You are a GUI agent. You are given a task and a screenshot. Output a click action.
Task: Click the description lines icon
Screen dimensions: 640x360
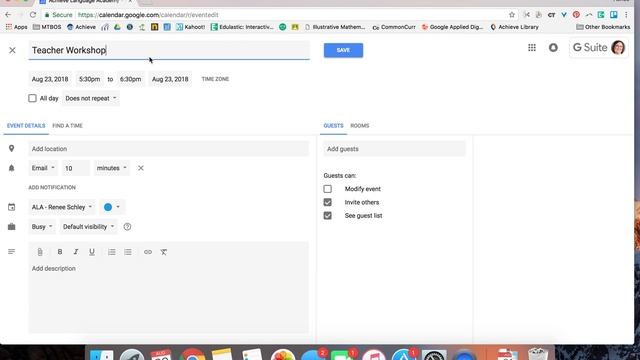point(11,252)
